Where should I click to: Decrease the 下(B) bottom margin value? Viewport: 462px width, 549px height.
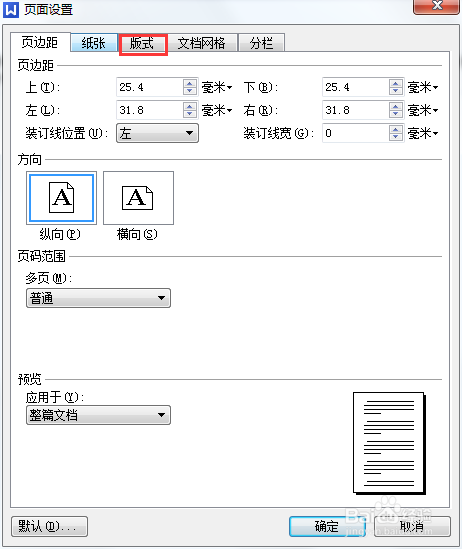[x=396, y=91]
